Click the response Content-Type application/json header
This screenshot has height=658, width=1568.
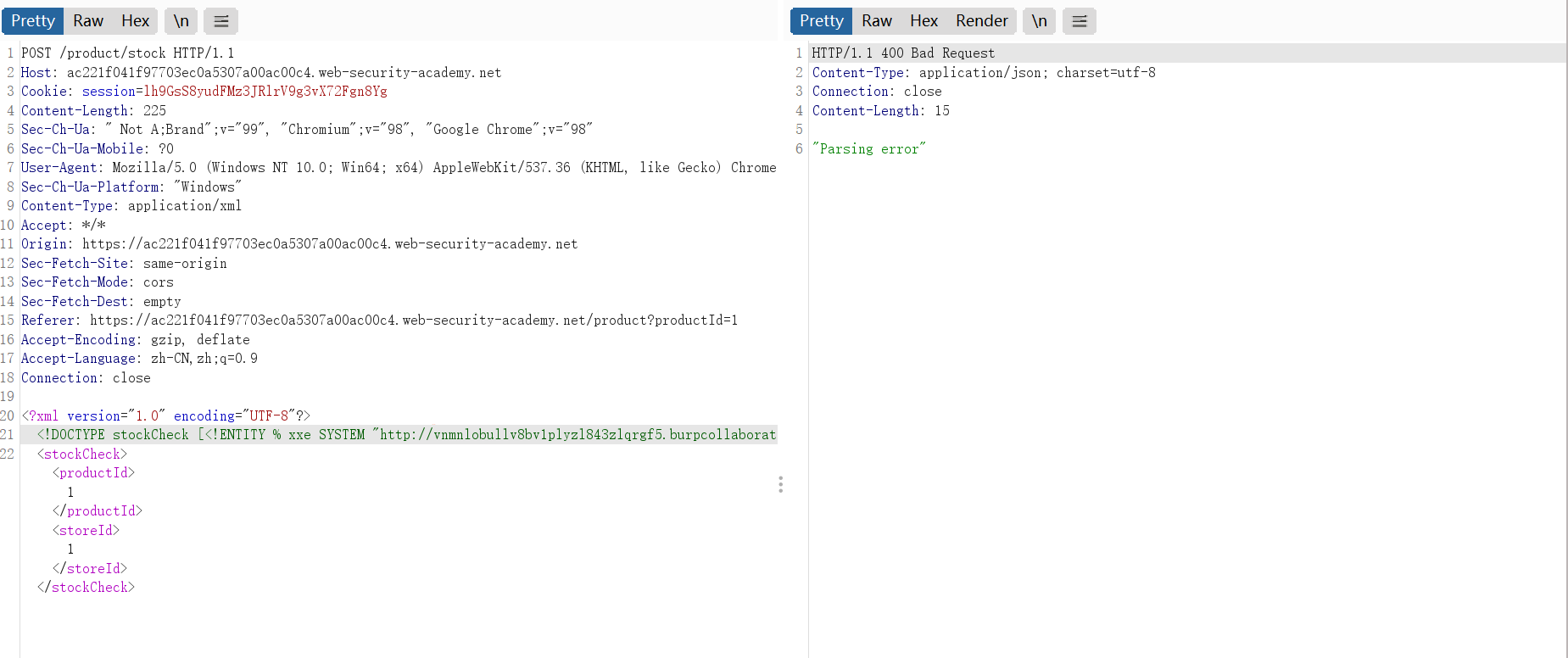pos(984,72)
